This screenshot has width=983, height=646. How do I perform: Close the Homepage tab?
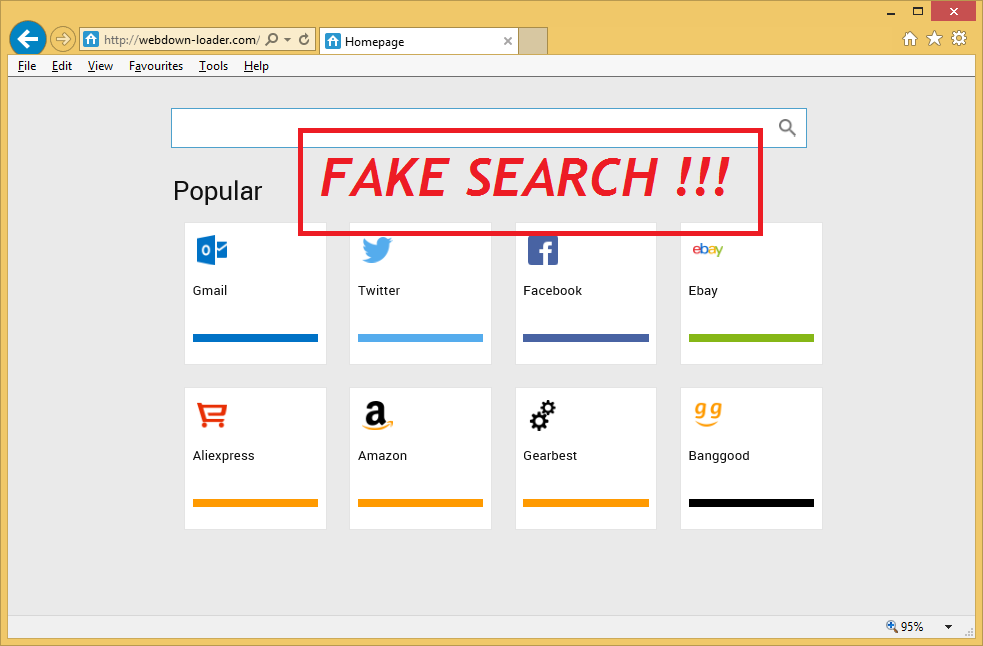pos(508,41)
